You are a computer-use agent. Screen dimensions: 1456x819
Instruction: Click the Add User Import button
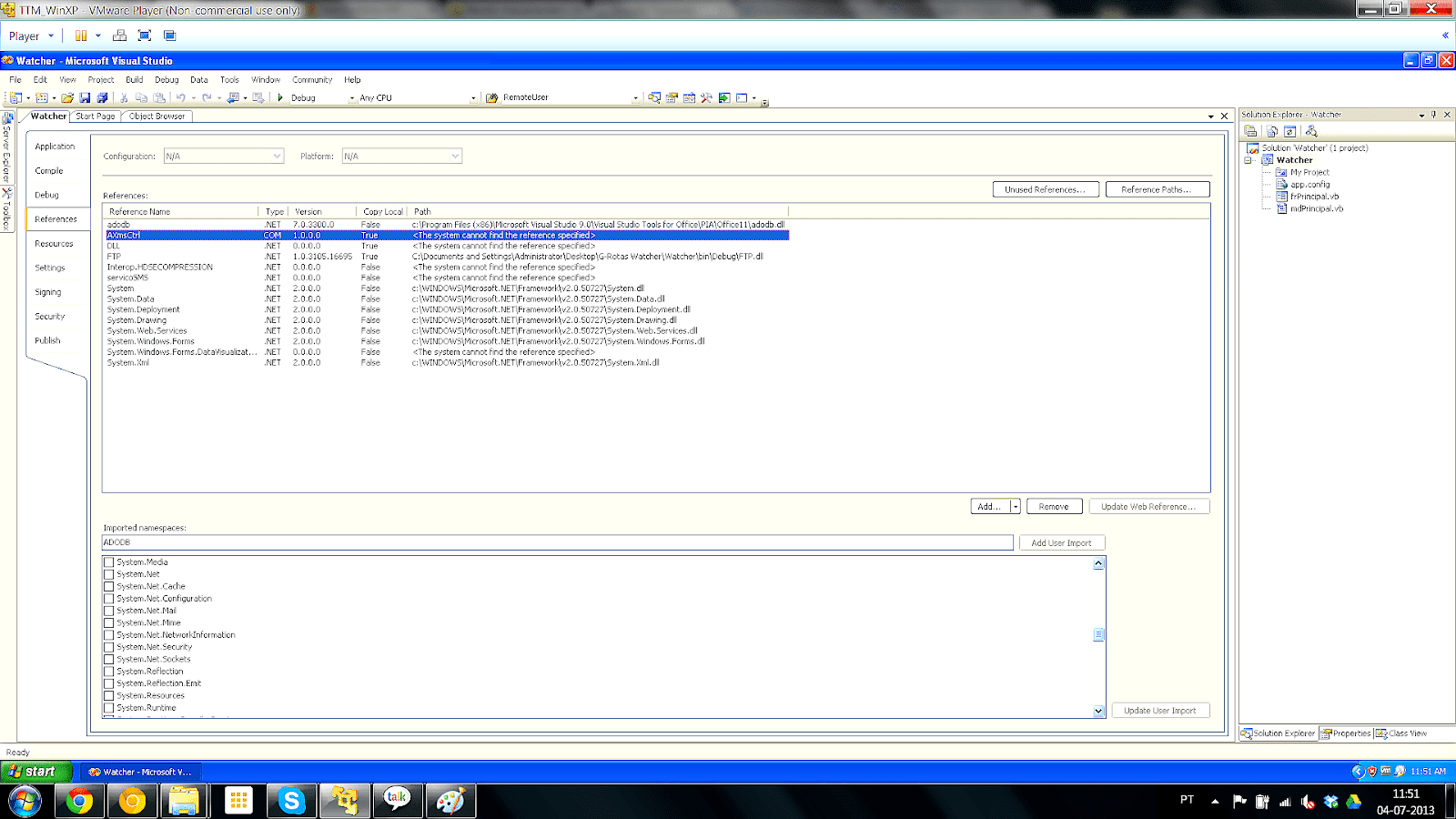pyautogui.click(x=1062, y=543)
